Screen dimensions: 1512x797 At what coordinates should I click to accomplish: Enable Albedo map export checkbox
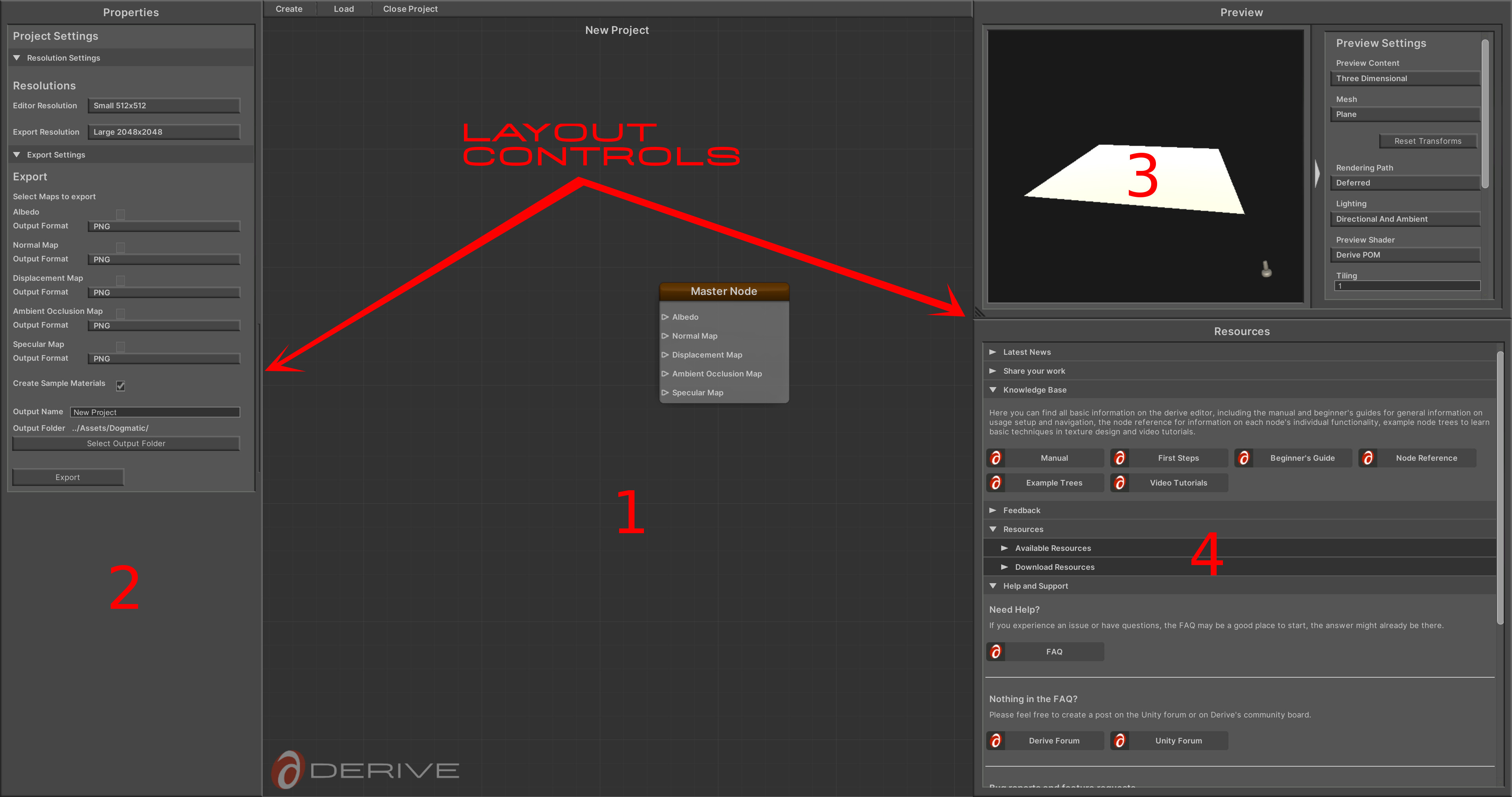pos(121,214)
